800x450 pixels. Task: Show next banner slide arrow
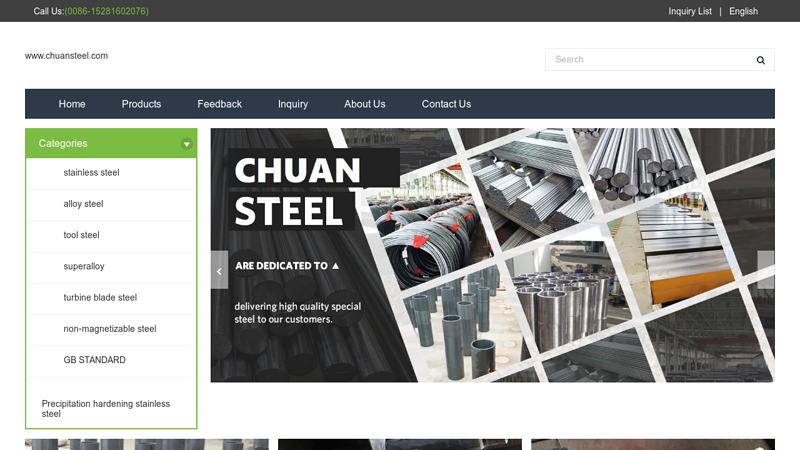(x=766, y=270)
